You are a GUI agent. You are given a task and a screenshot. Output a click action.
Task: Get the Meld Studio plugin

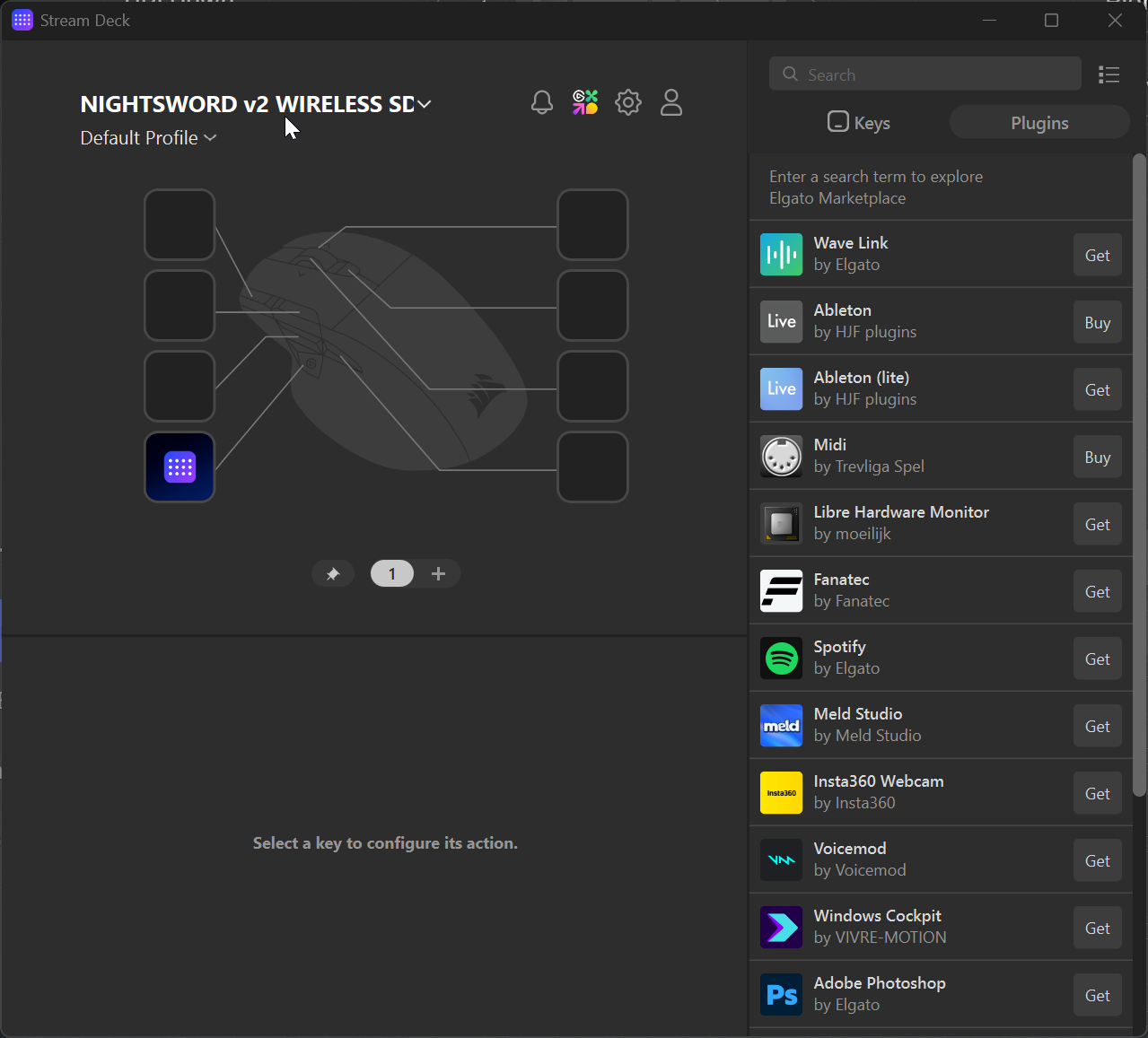(1098, 727)
